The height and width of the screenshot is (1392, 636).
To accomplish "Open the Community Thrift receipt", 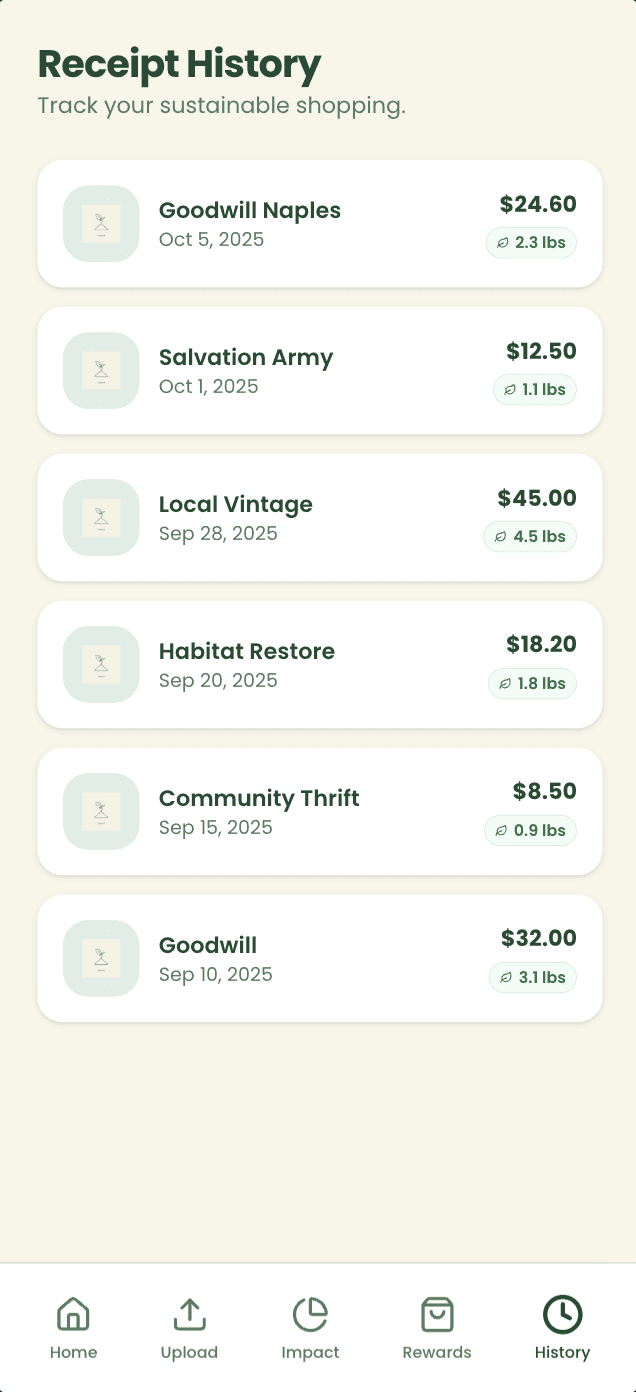I will 320,811.
